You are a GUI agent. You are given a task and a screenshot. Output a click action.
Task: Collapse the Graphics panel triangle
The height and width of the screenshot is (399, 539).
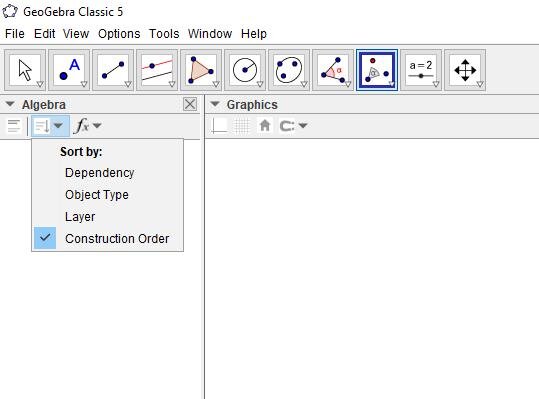coord(215,104)
